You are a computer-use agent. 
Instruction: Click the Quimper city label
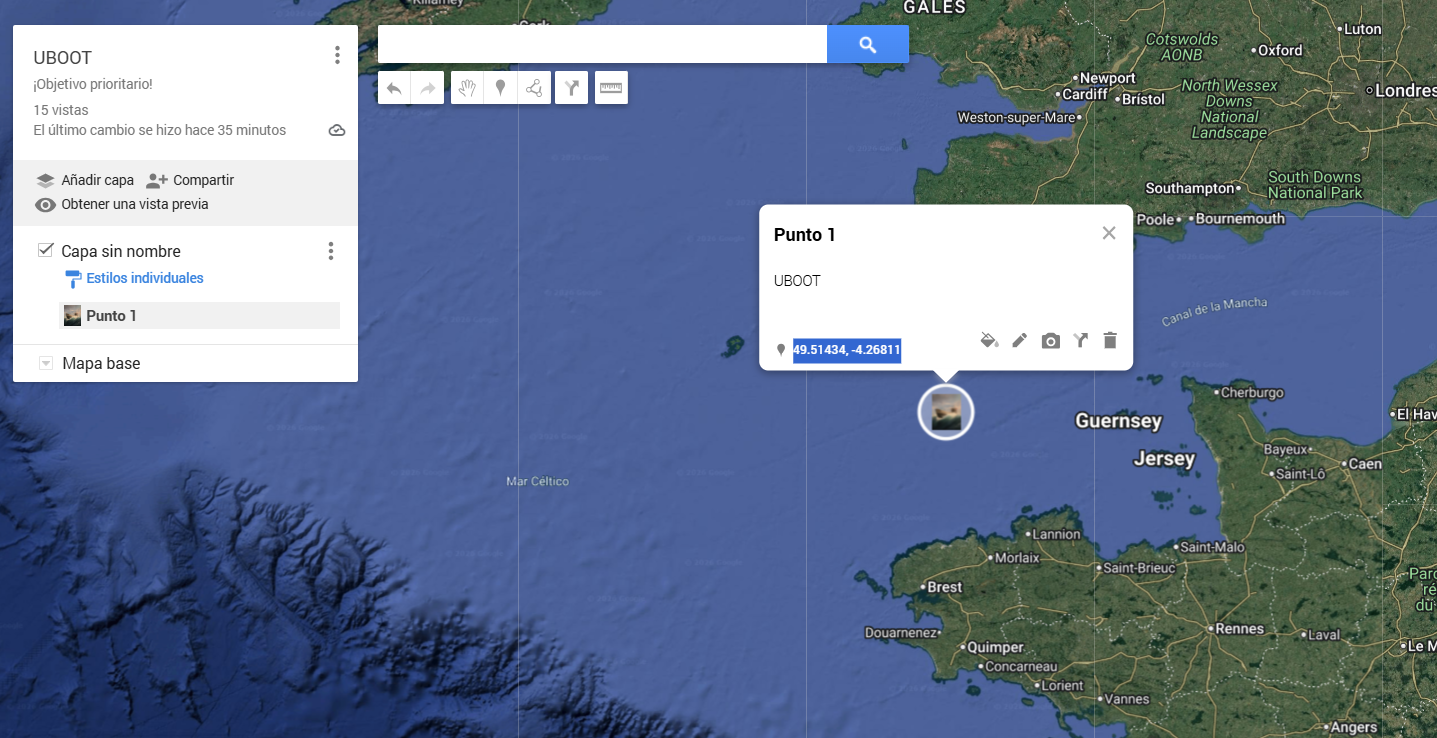click(996, 647)
